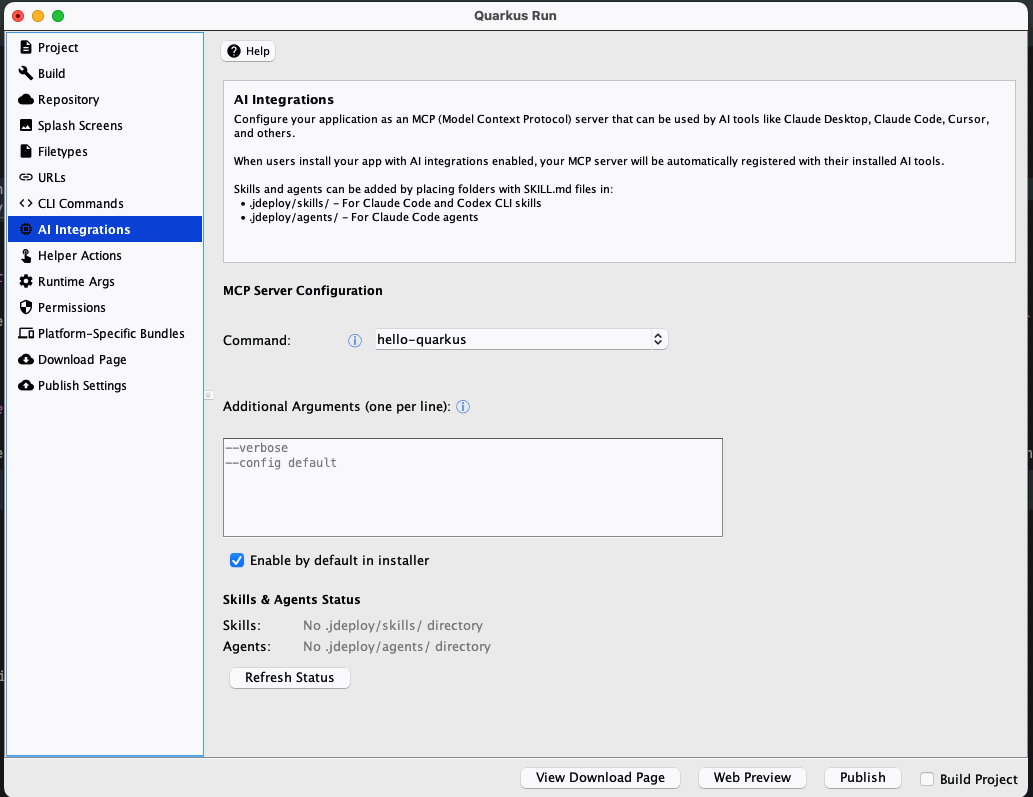
Task: Click the 'No .jdeploy/skills/ directory' status text
Action: [393, 625]
